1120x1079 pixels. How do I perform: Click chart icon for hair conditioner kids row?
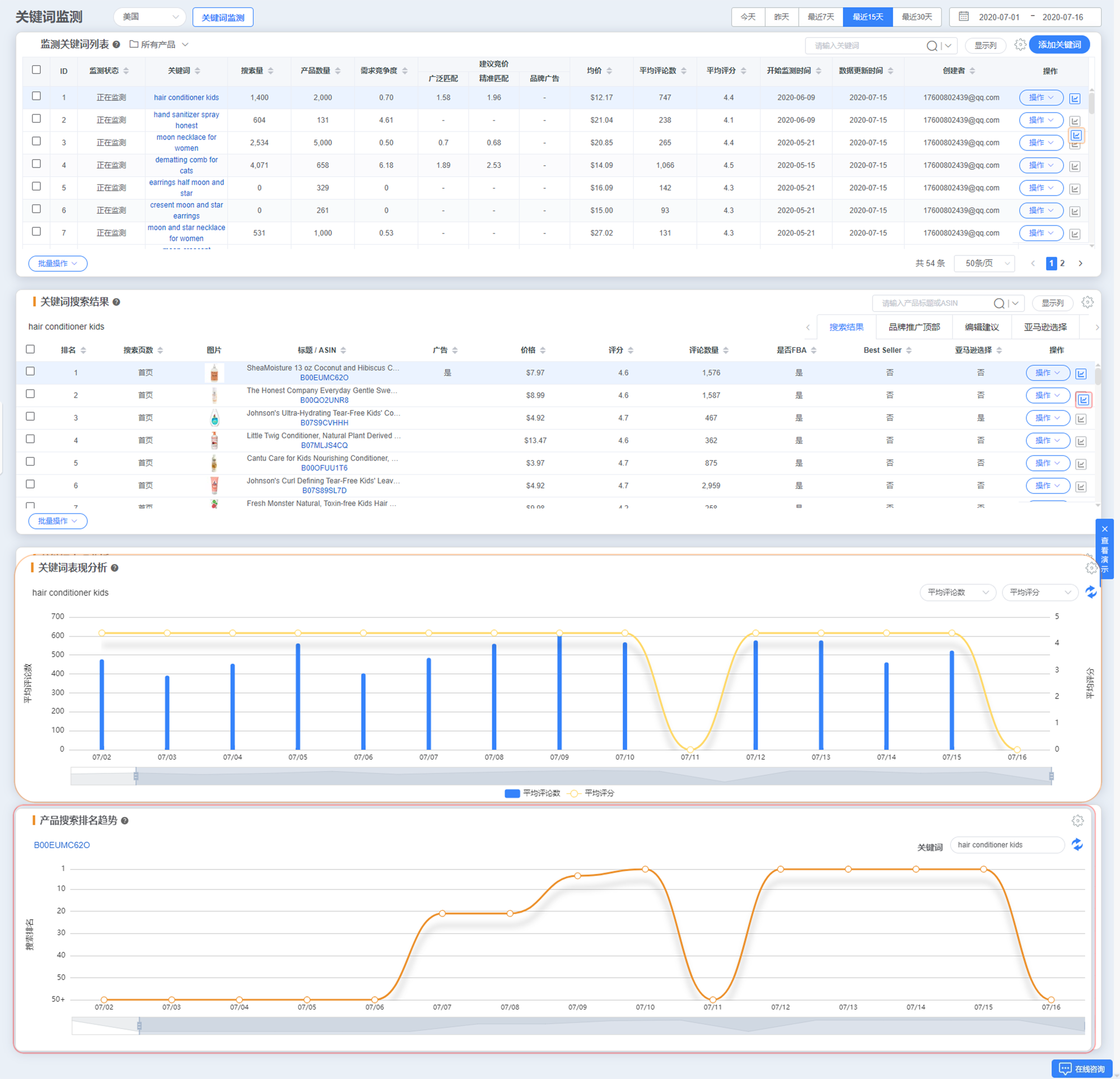click(1074, 99)
